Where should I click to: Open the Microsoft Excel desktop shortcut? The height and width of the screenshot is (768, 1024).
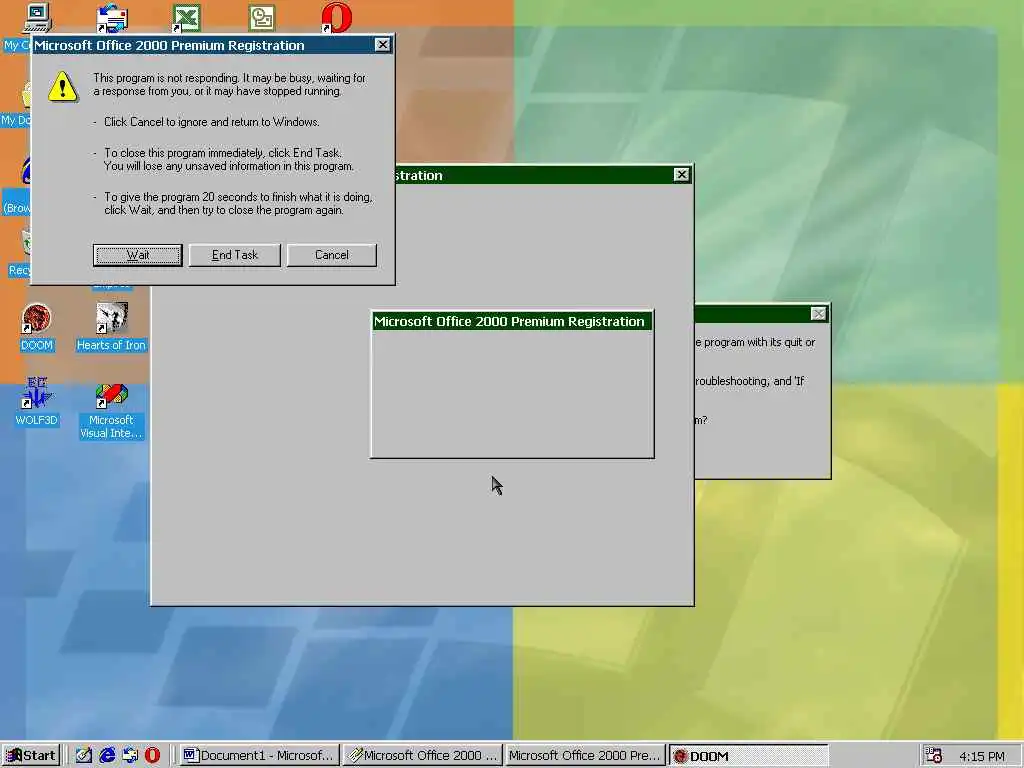click(186, 18)
